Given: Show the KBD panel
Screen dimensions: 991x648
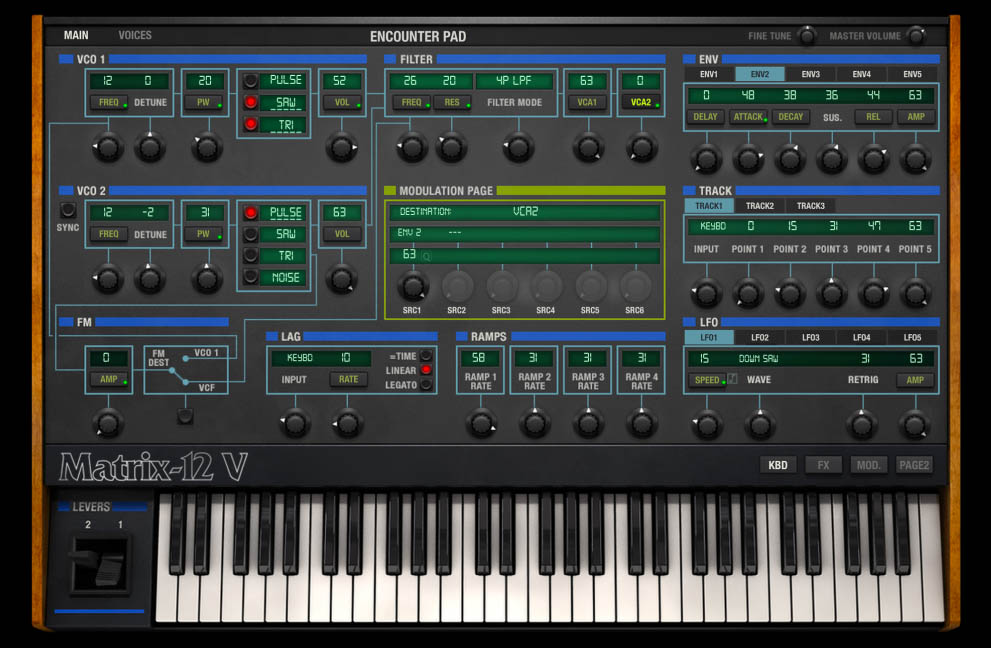Looking at the screenshot, I should (x=777, y=465).
